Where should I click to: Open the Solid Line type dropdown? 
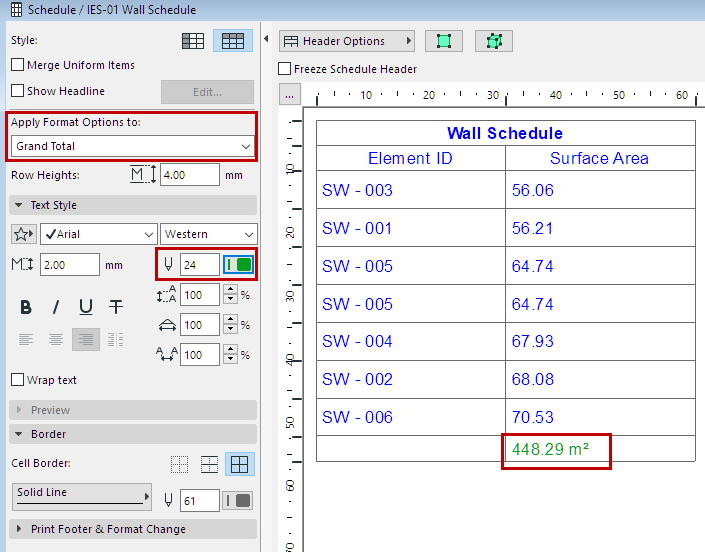point(82,497)
